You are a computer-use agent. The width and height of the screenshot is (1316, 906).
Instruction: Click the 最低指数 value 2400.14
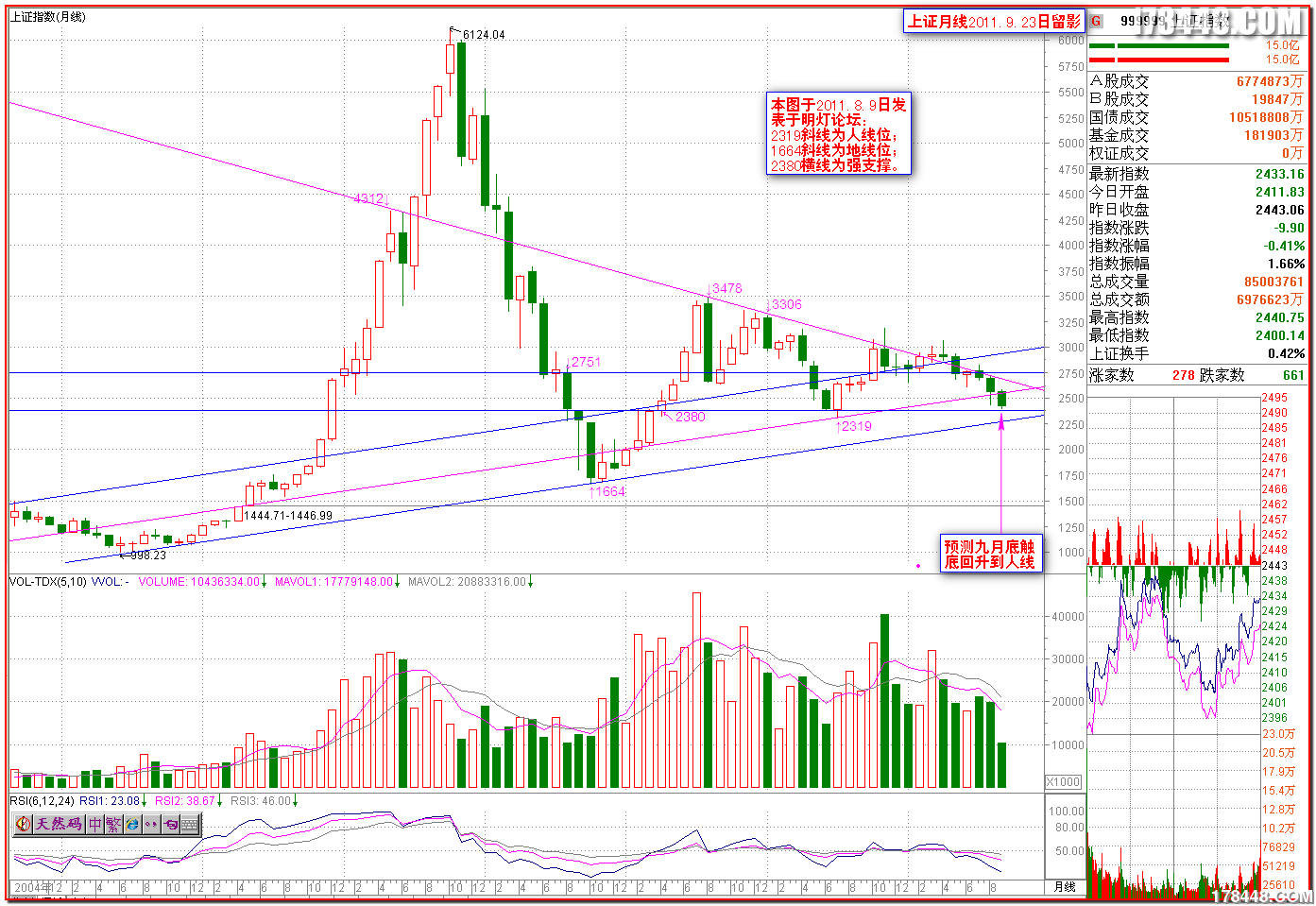tap(1280, 335)
